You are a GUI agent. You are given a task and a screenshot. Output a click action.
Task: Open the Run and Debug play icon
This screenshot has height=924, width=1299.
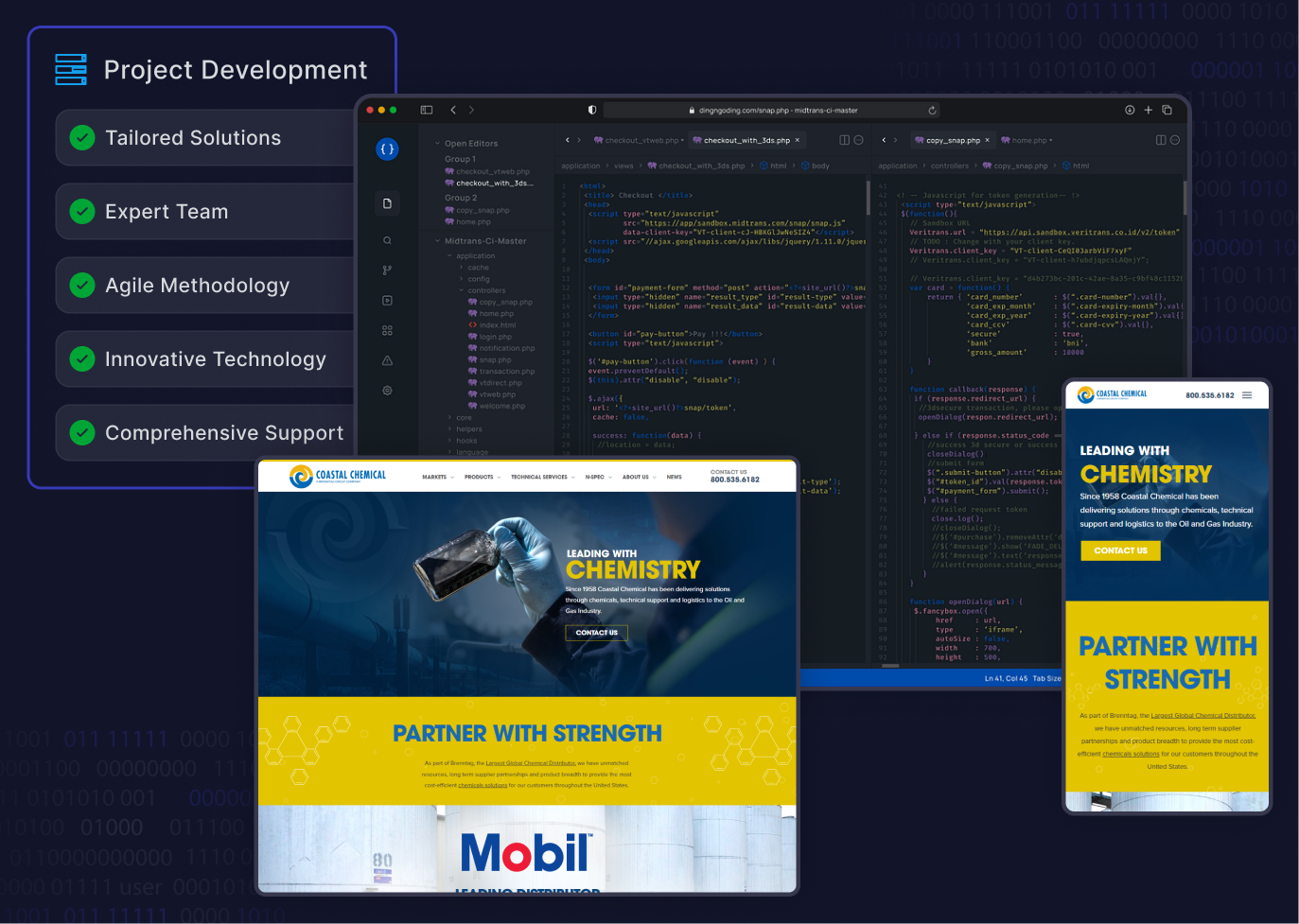[x=387, y=301]
